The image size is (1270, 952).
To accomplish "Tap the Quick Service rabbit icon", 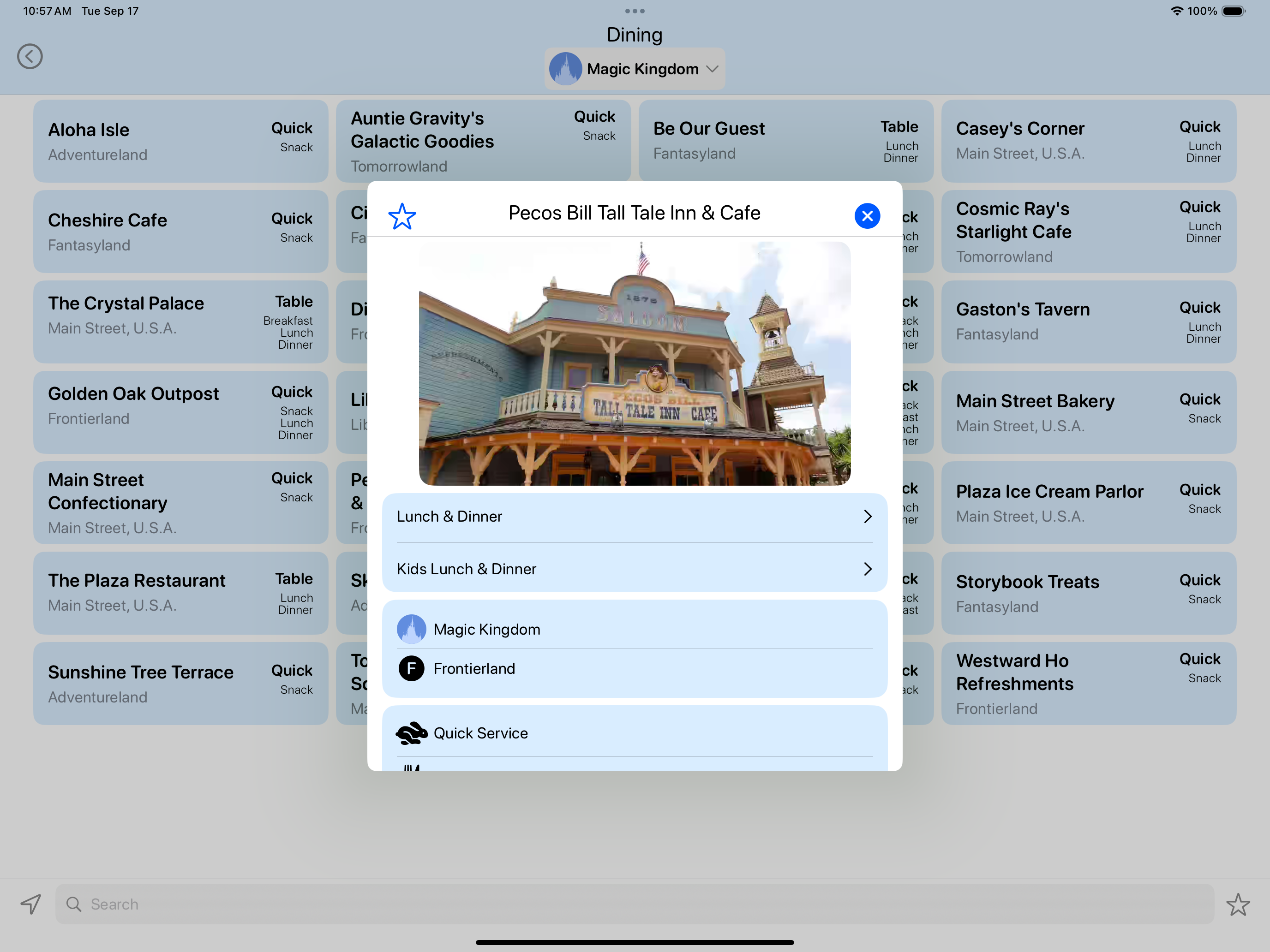I will point(411,733).
